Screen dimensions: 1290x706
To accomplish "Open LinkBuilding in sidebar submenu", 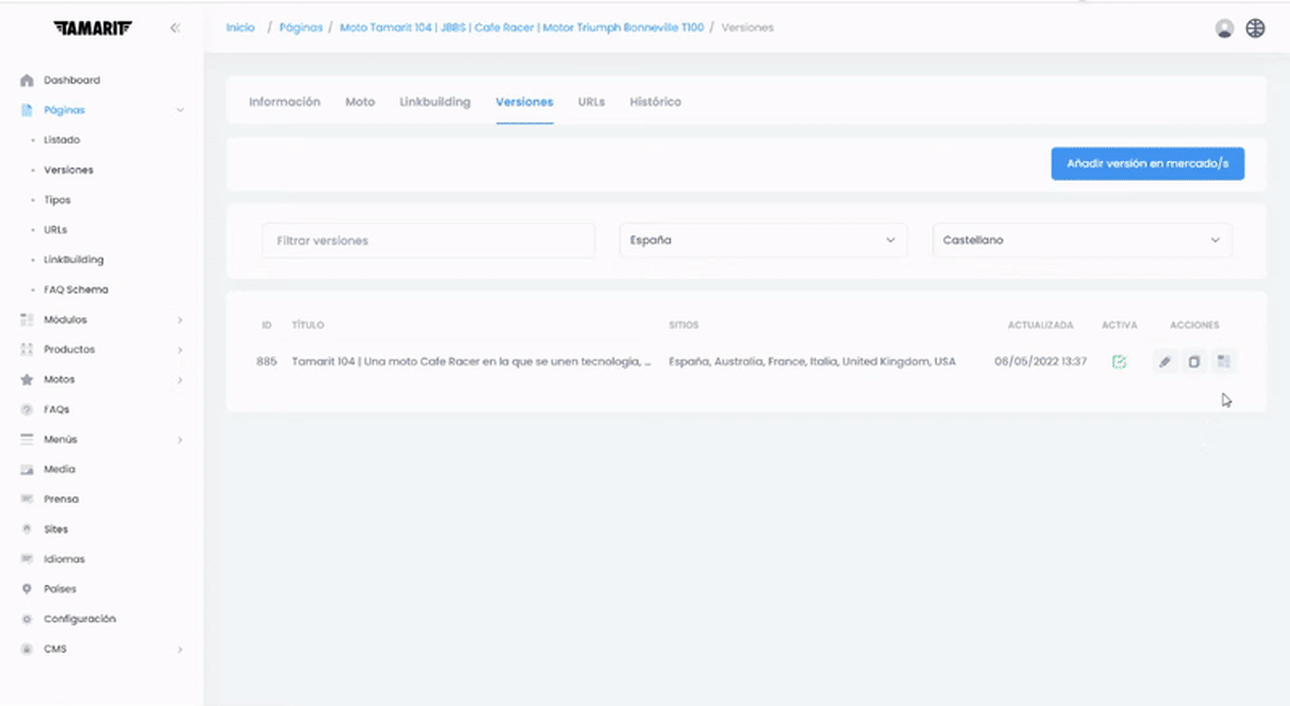I will pos(74,260).
